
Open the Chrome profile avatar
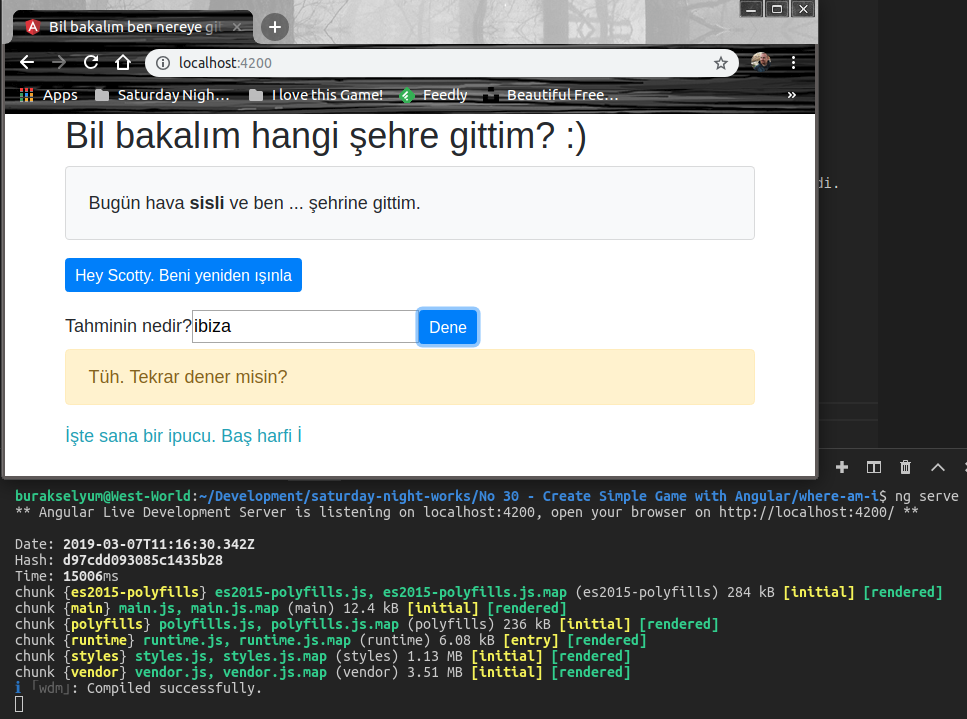[x=761, y=63]
